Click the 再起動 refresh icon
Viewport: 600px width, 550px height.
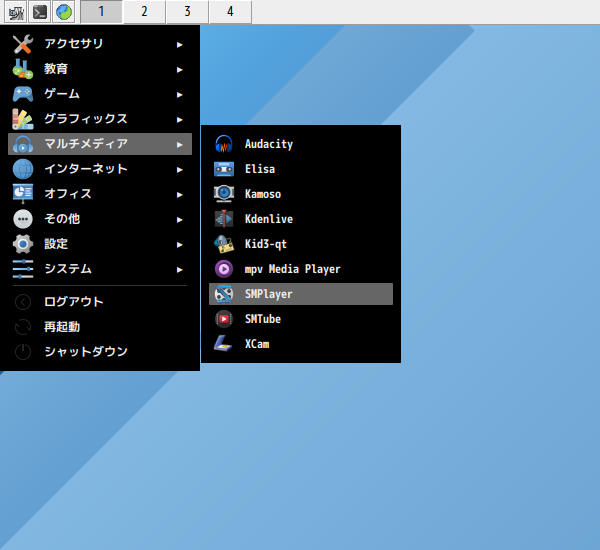[23, 327]
